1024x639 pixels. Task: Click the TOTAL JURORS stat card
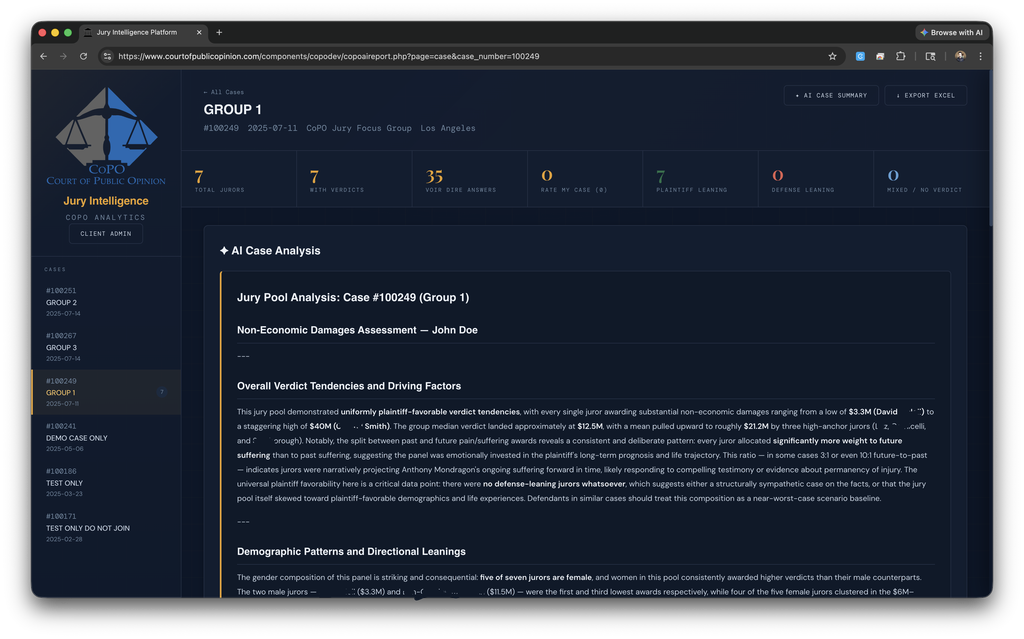point(239,179)
